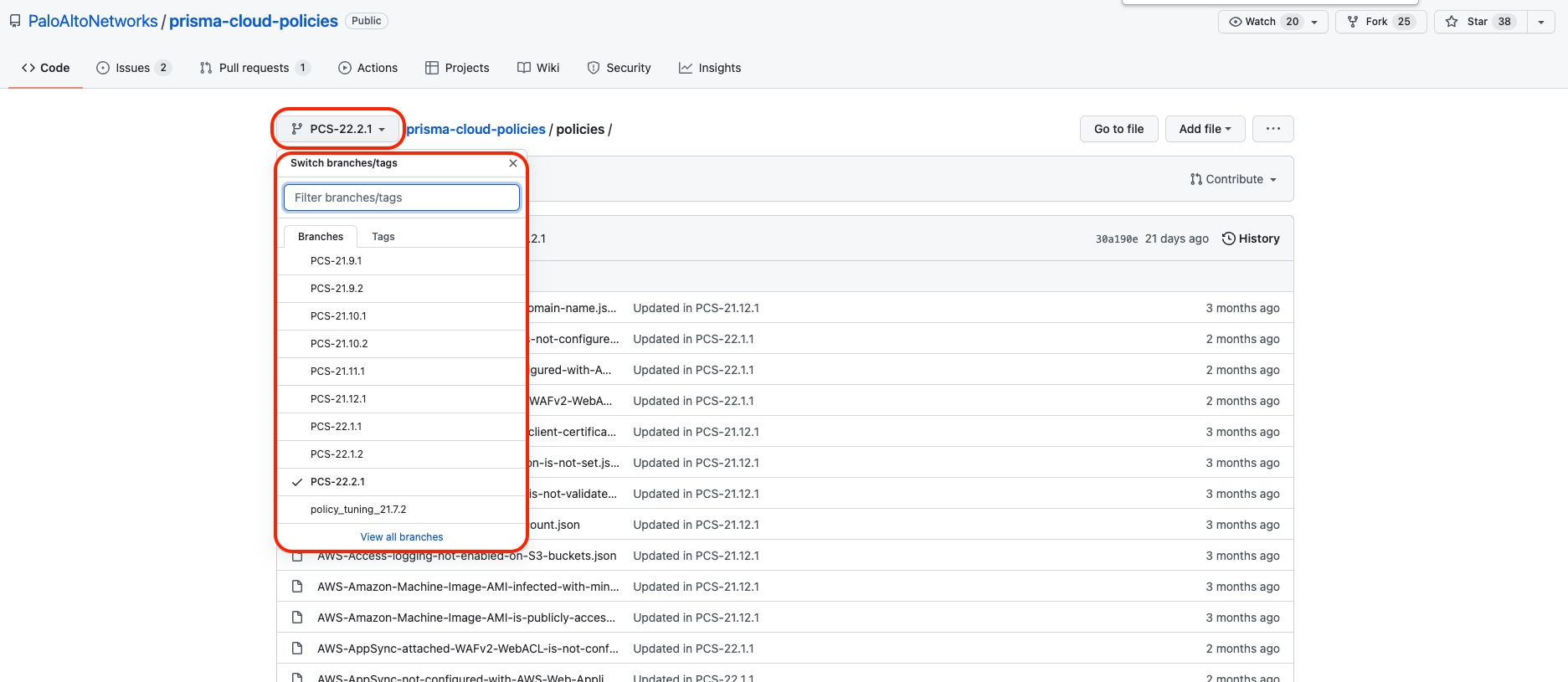This screenshot has height=682, width=1568.
Task: Open the Pull requests tab
Action: click(x=254, y=68)
